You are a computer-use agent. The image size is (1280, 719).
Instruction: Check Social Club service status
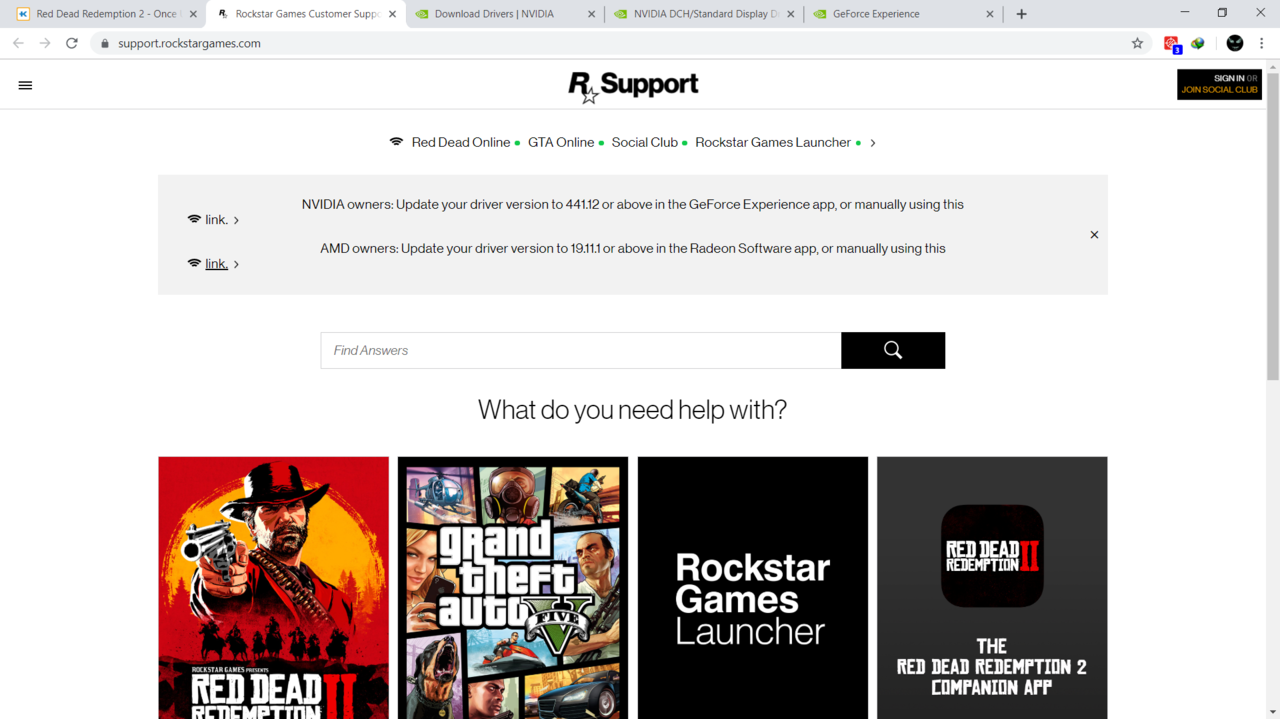click(645, 142)
